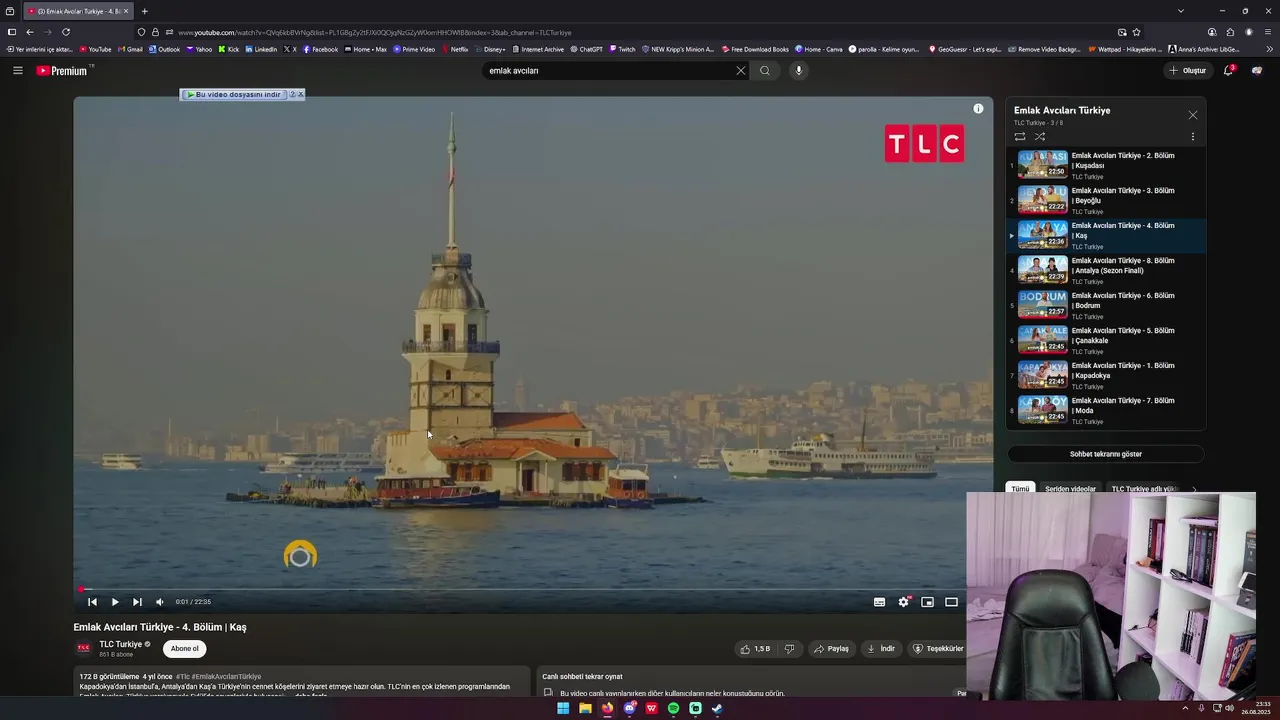Viewport: 1280px width, 720px height.
Task: Open playlist more options menu
Action: pyautogui.click(x=1192, y=136)
